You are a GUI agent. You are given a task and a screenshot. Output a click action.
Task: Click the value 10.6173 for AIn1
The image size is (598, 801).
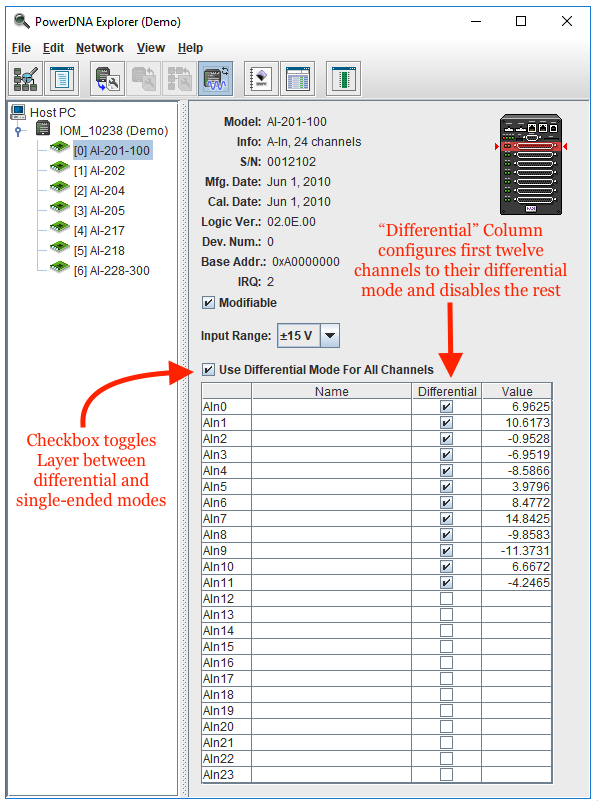528,422
